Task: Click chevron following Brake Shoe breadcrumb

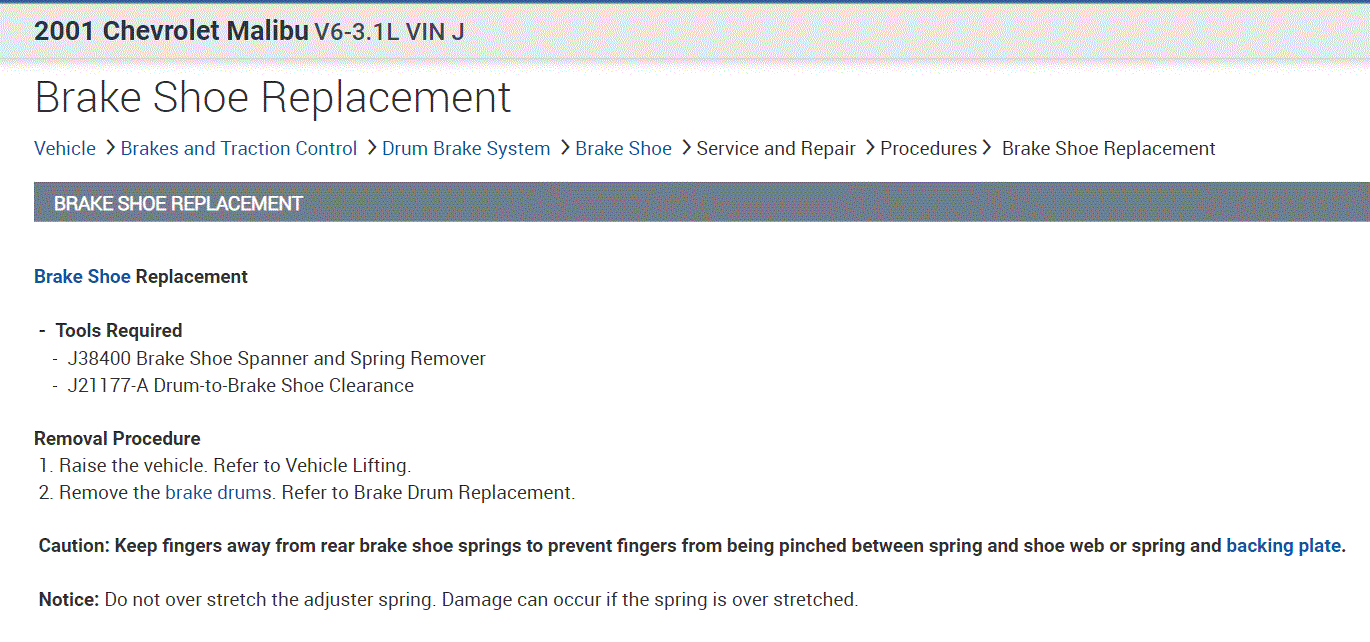Action: point(686,148)
